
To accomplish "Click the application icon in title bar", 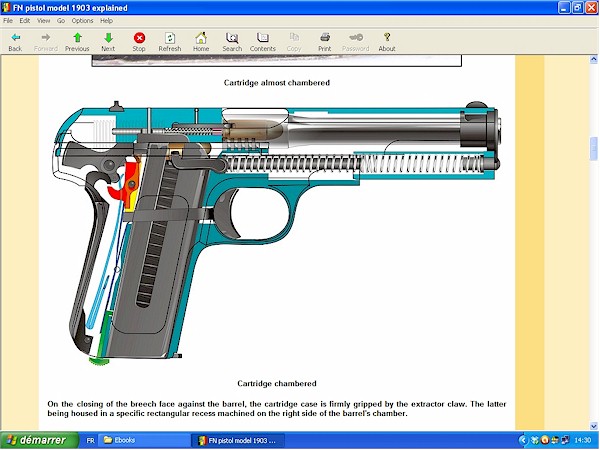I will click(x=6, y=8).
